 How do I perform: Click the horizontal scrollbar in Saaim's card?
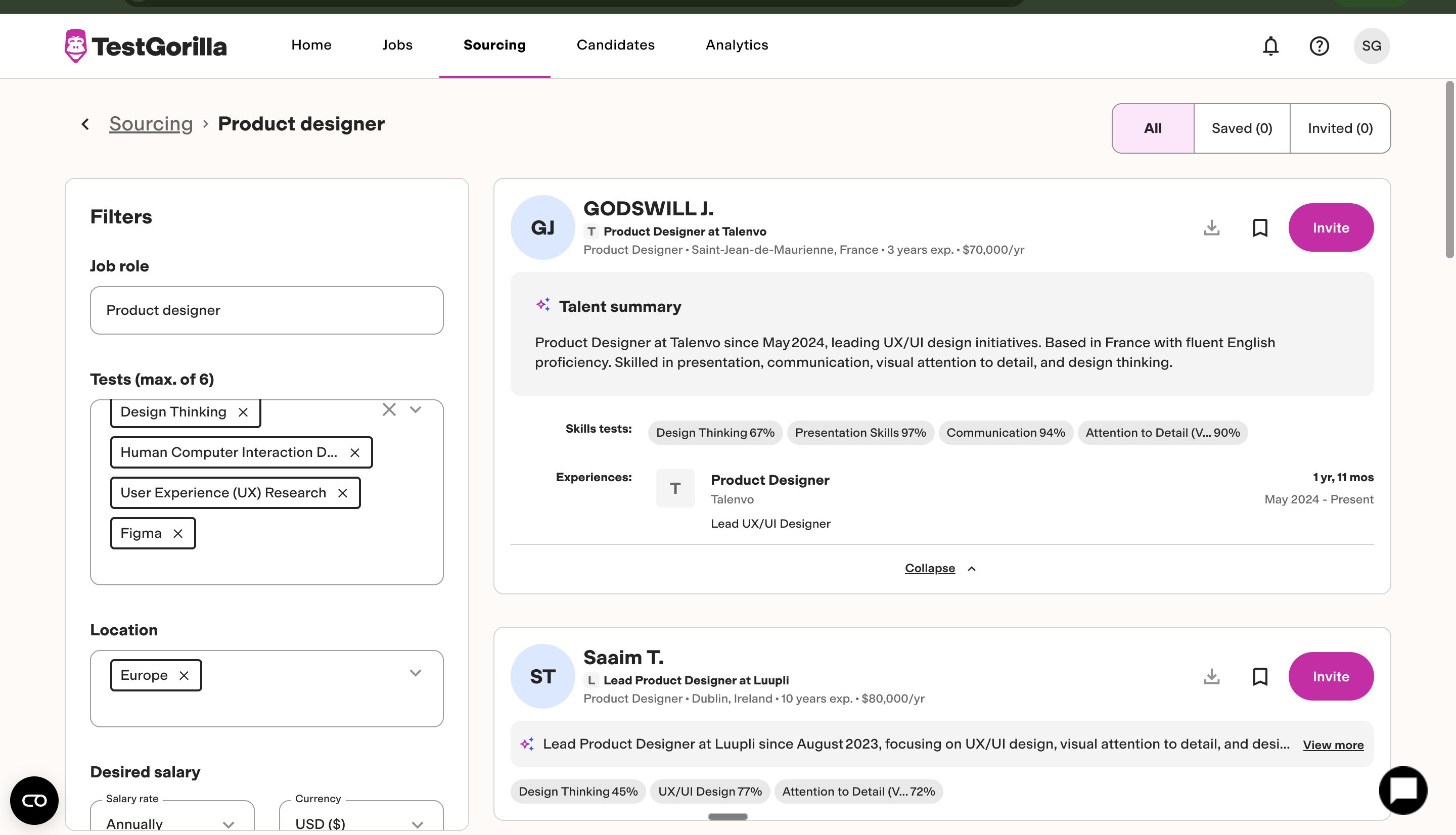727,817
